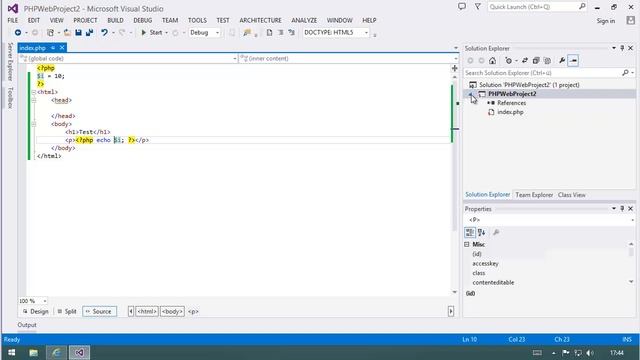Click the feedback speech bubble icon
This screenshot has width=640, height=360.
tap(462, 7)
